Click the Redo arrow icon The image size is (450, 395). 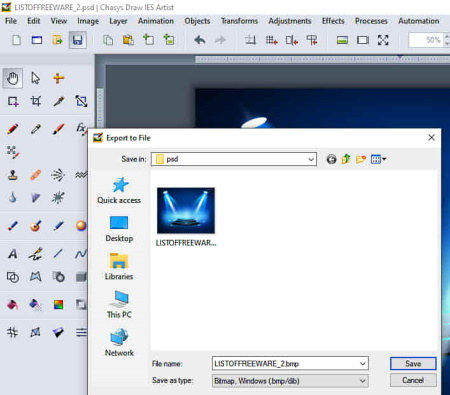pyautogui.click(x=220, y=40)
